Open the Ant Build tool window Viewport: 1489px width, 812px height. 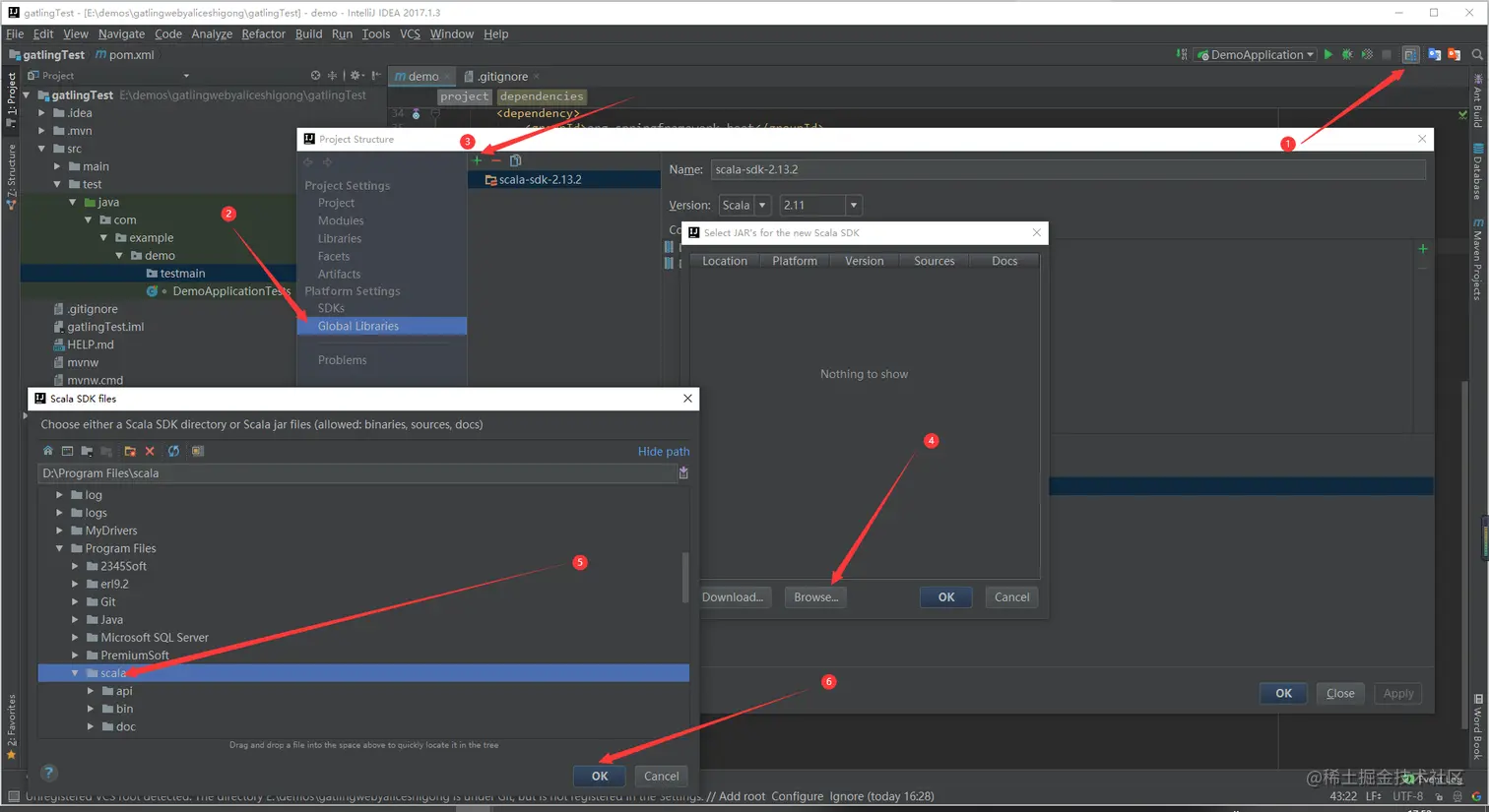click(x=1478, y=100)
